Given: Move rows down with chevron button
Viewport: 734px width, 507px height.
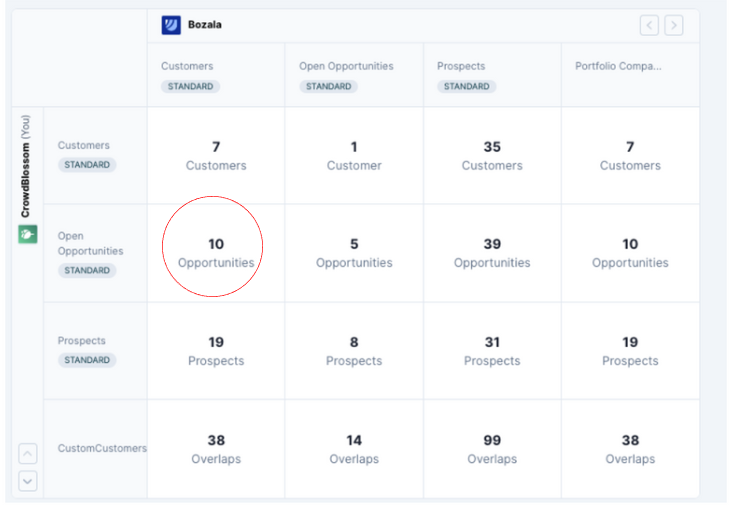Looking at the screenshot, I should 28,481.
